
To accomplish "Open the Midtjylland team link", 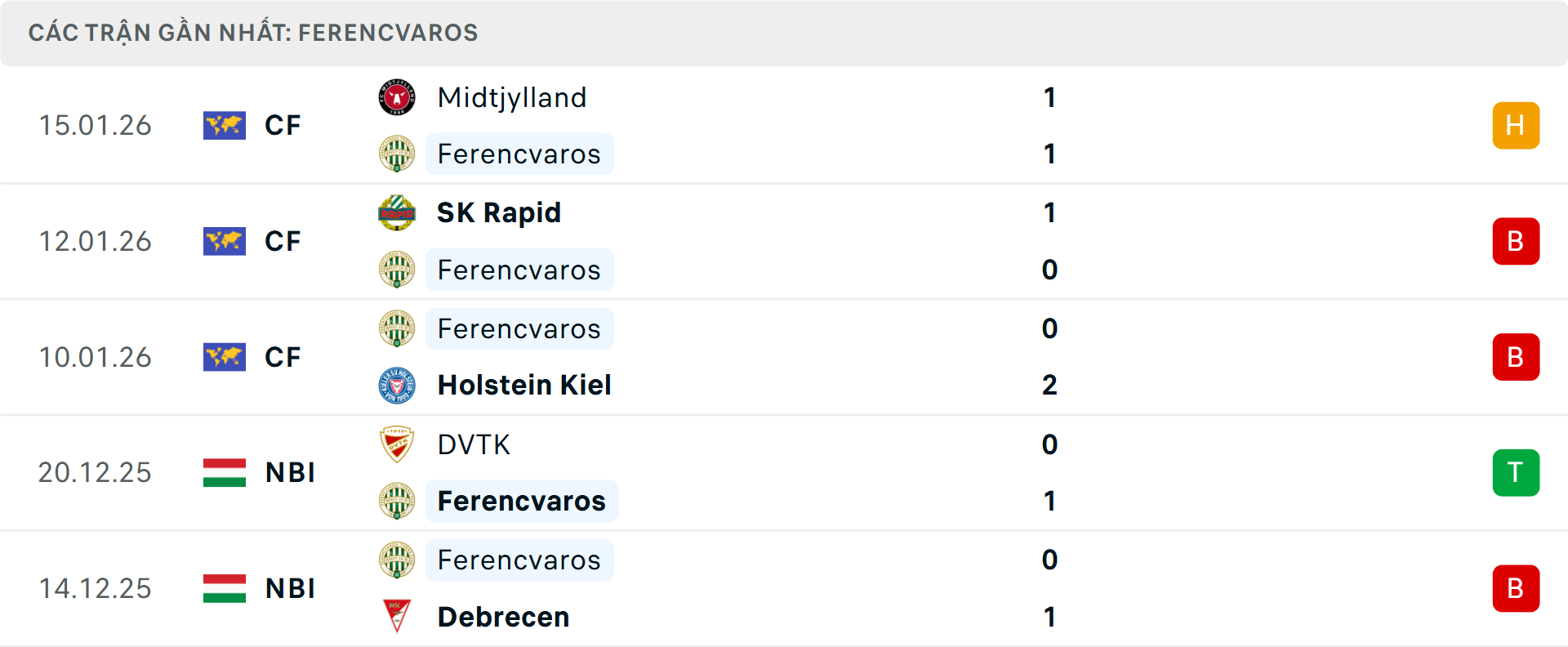I will [512, 98].
